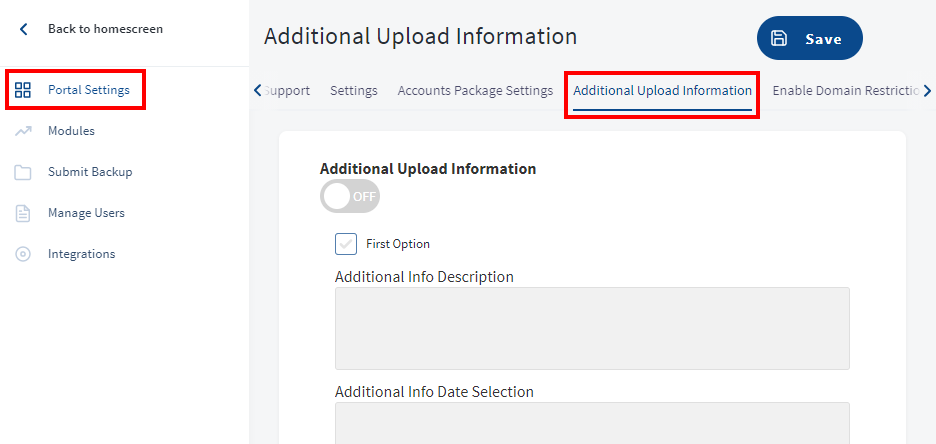Viewport: 936px width, 444px height.
Task: Select the Additional Upload Information tab
Action: click(662, 91)
